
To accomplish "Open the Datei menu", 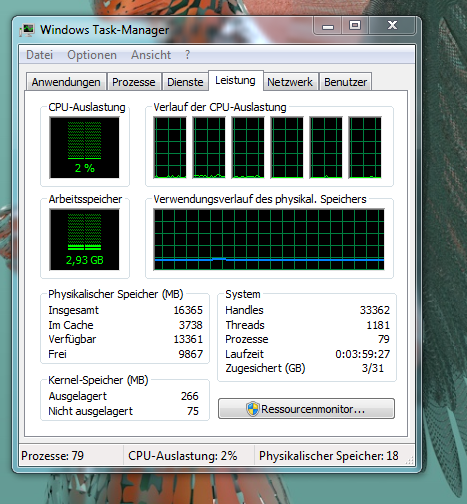I will pyautogui.click(x=39, y=55).
